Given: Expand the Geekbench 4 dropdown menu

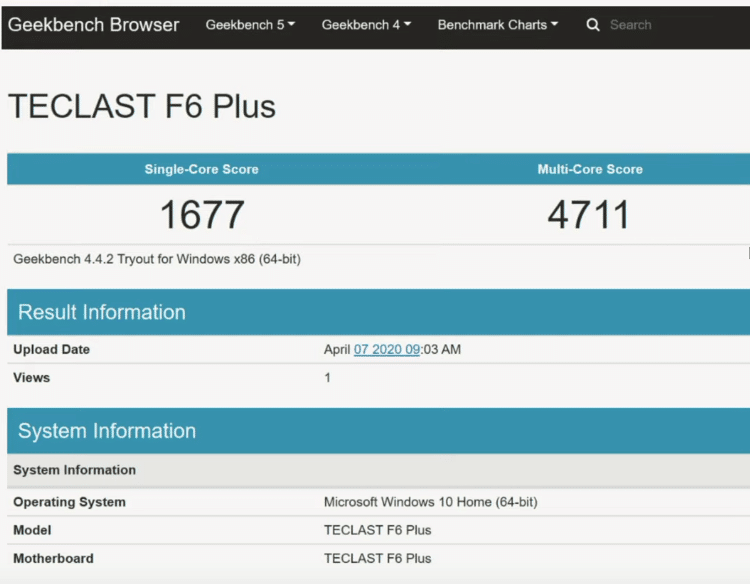Looking at the screenshot, I should [366, 24].
